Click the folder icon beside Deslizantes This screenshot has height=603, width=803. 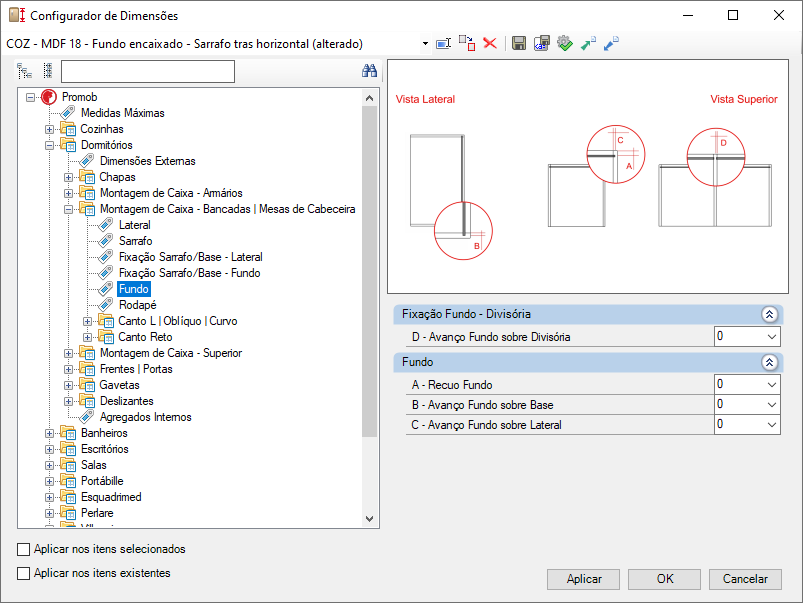pos(87,401)
